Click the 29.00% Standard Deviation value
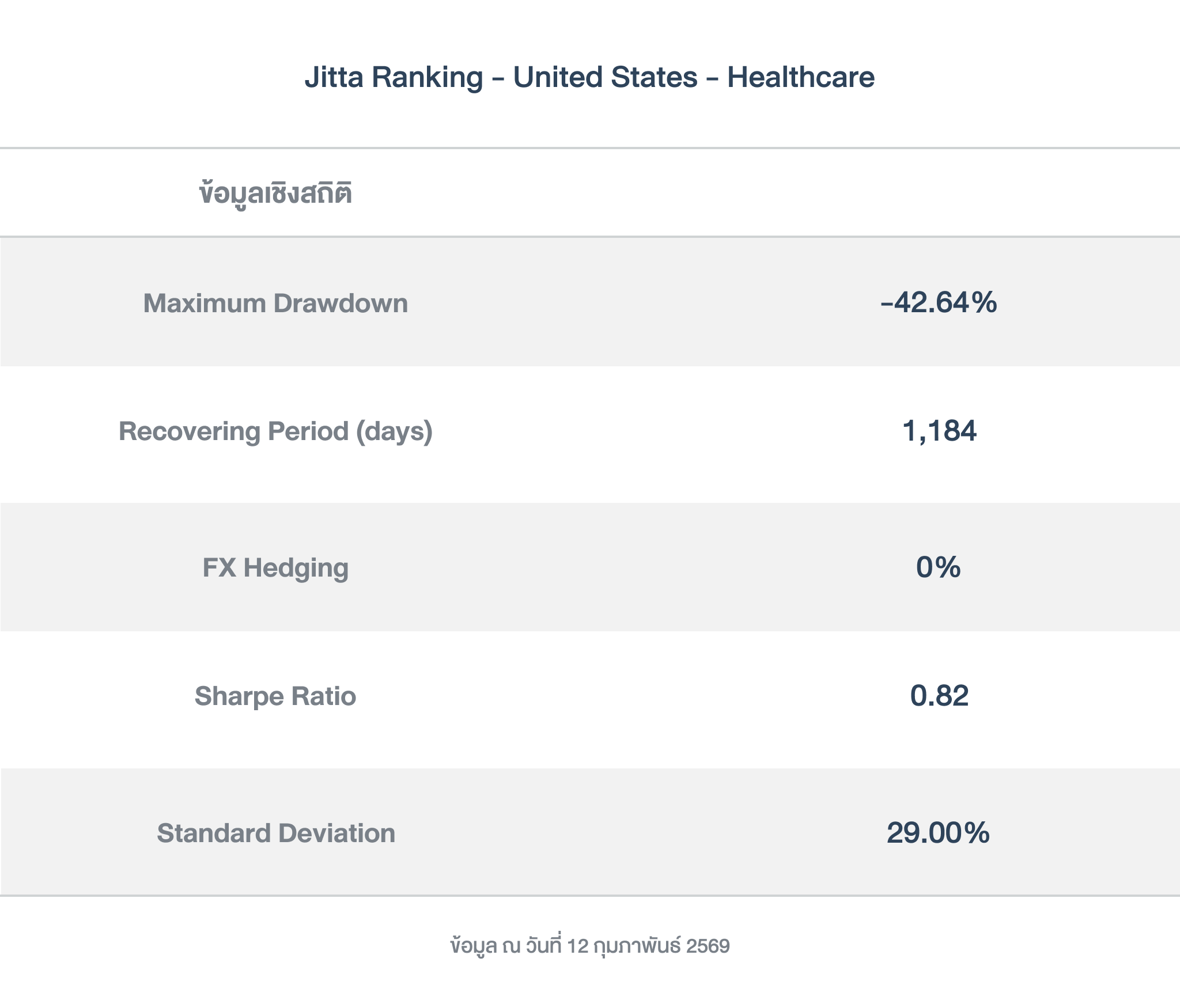 (938, 833)
